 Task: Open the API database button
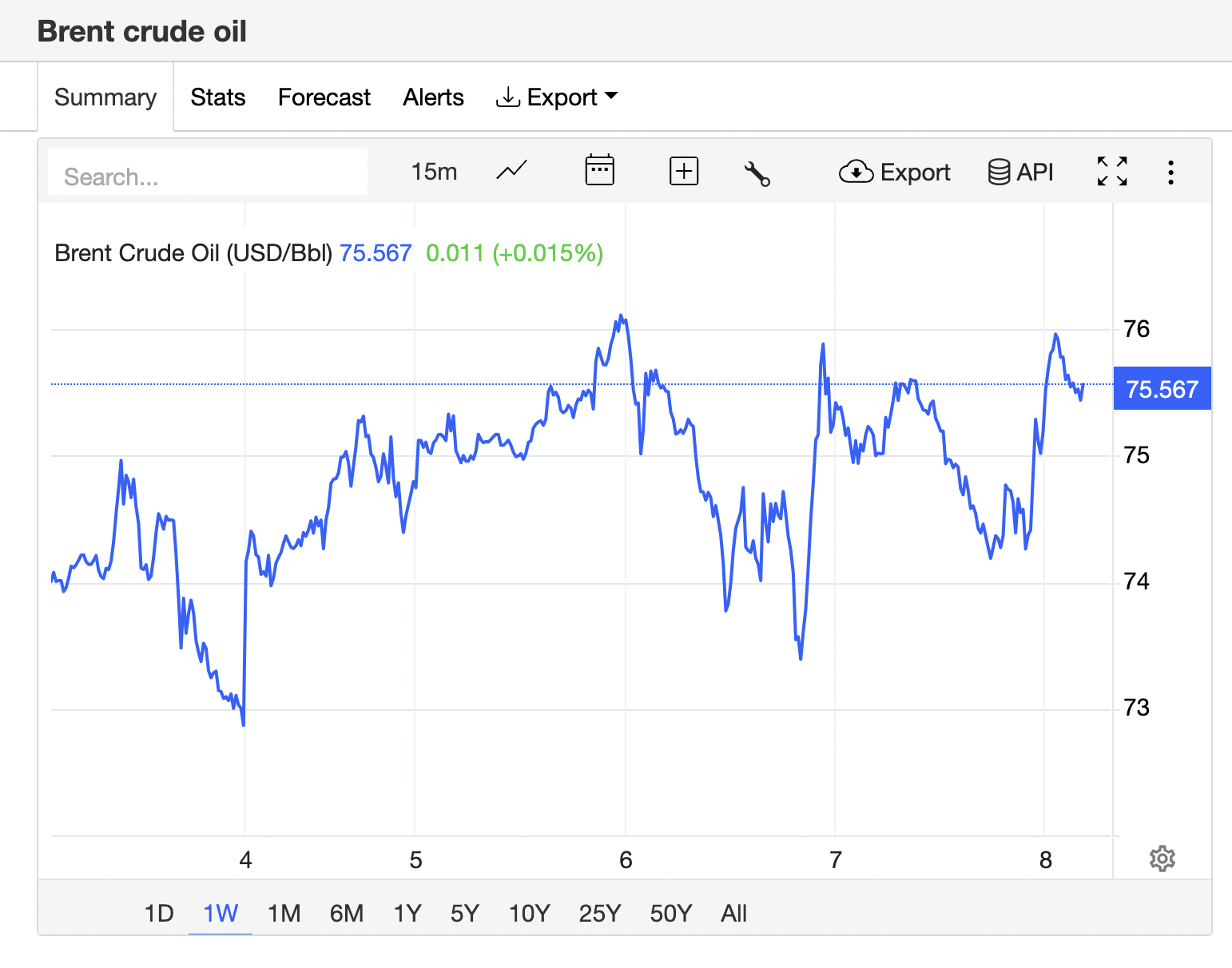1020,172
